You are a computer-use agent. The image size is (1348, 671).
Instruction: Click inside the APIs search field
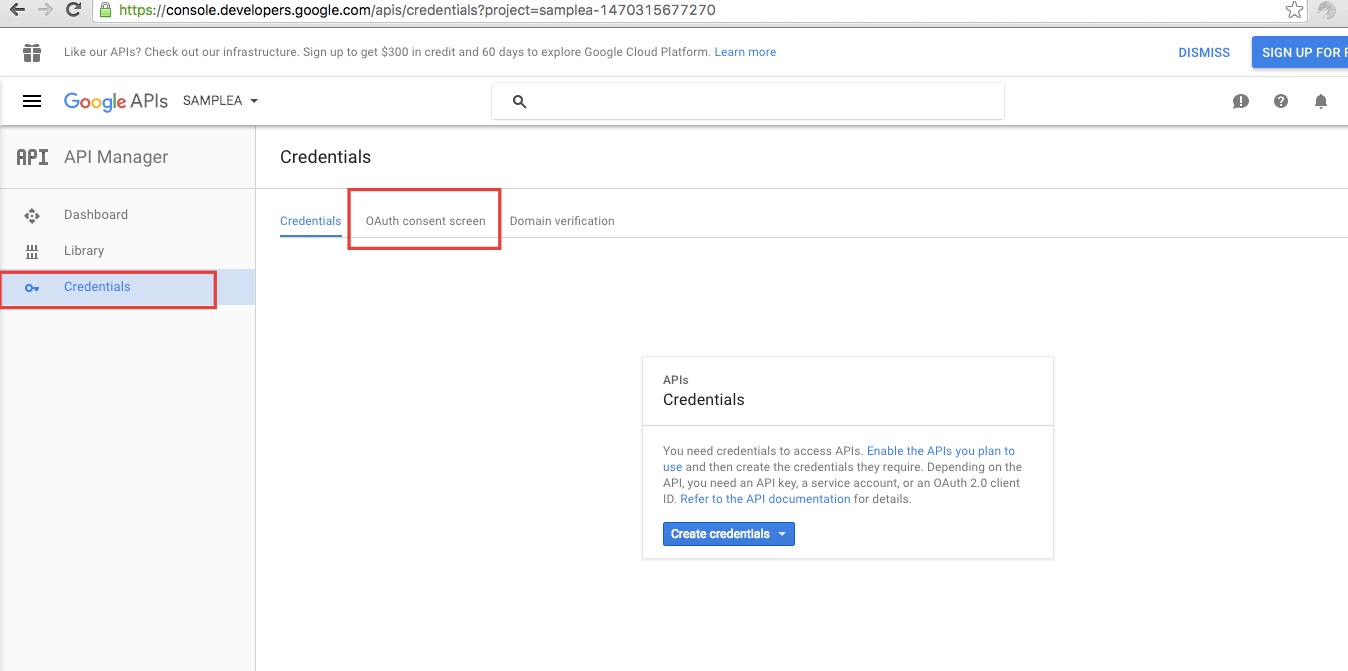click(x=748, y=101)
